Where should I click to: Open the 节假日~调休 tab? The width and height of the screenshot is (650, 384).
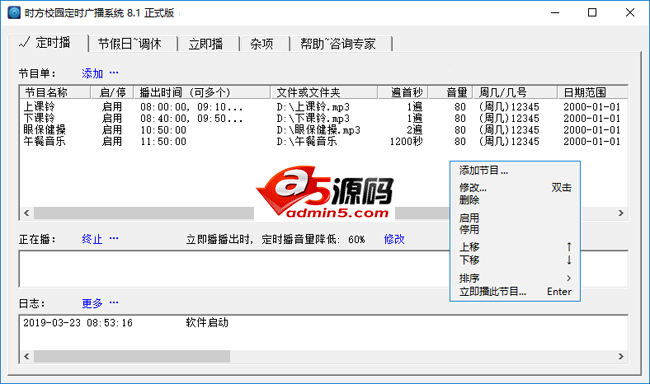tap(130, 44)
